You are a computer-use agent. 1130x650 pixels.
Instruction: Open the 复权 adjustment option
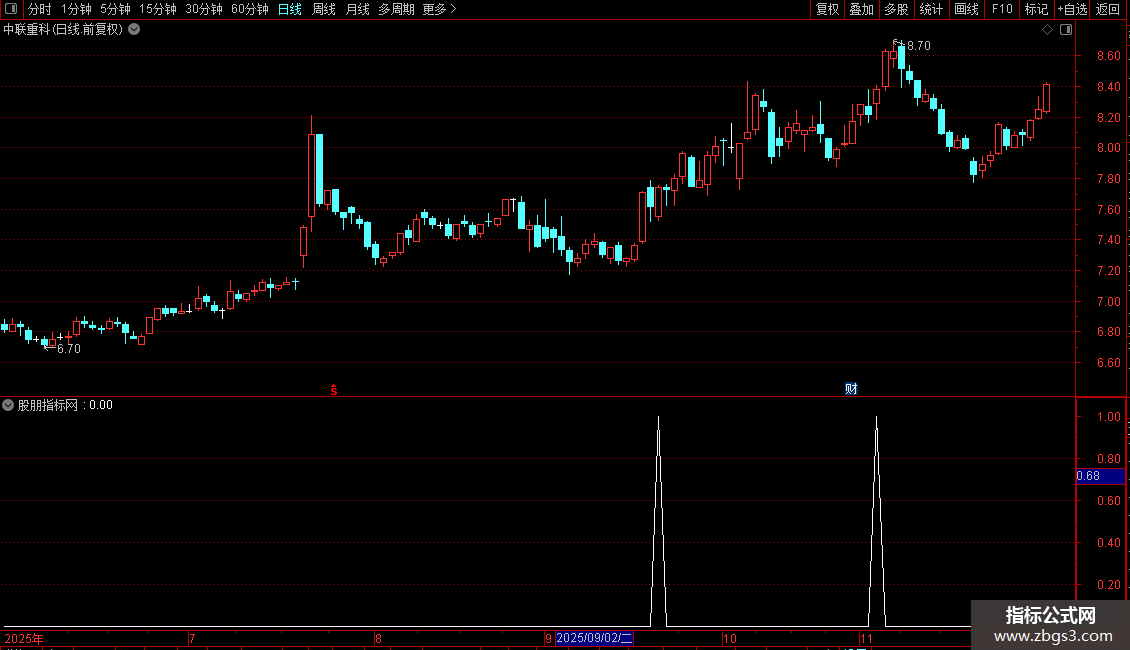pyautogui.click(x=827, y=9)
